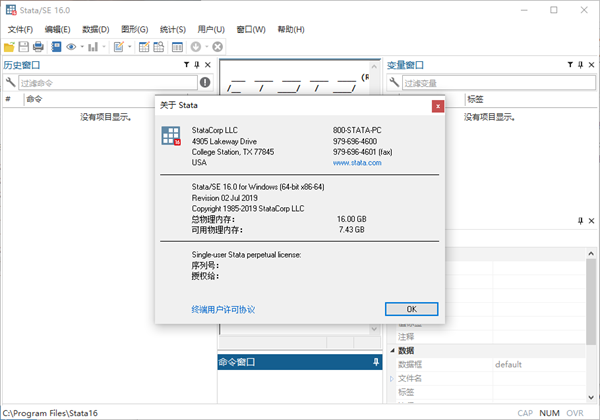Open the 用户(U) menu
Screen dimensions: 600x420
coord(211,29)
